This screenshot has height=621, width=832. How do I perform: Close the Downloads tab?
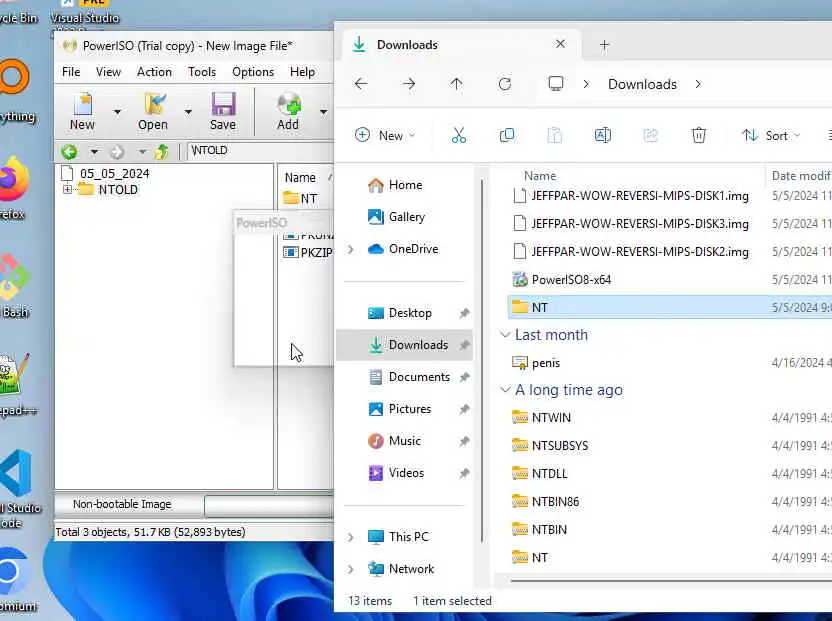[x=560, y=44]
